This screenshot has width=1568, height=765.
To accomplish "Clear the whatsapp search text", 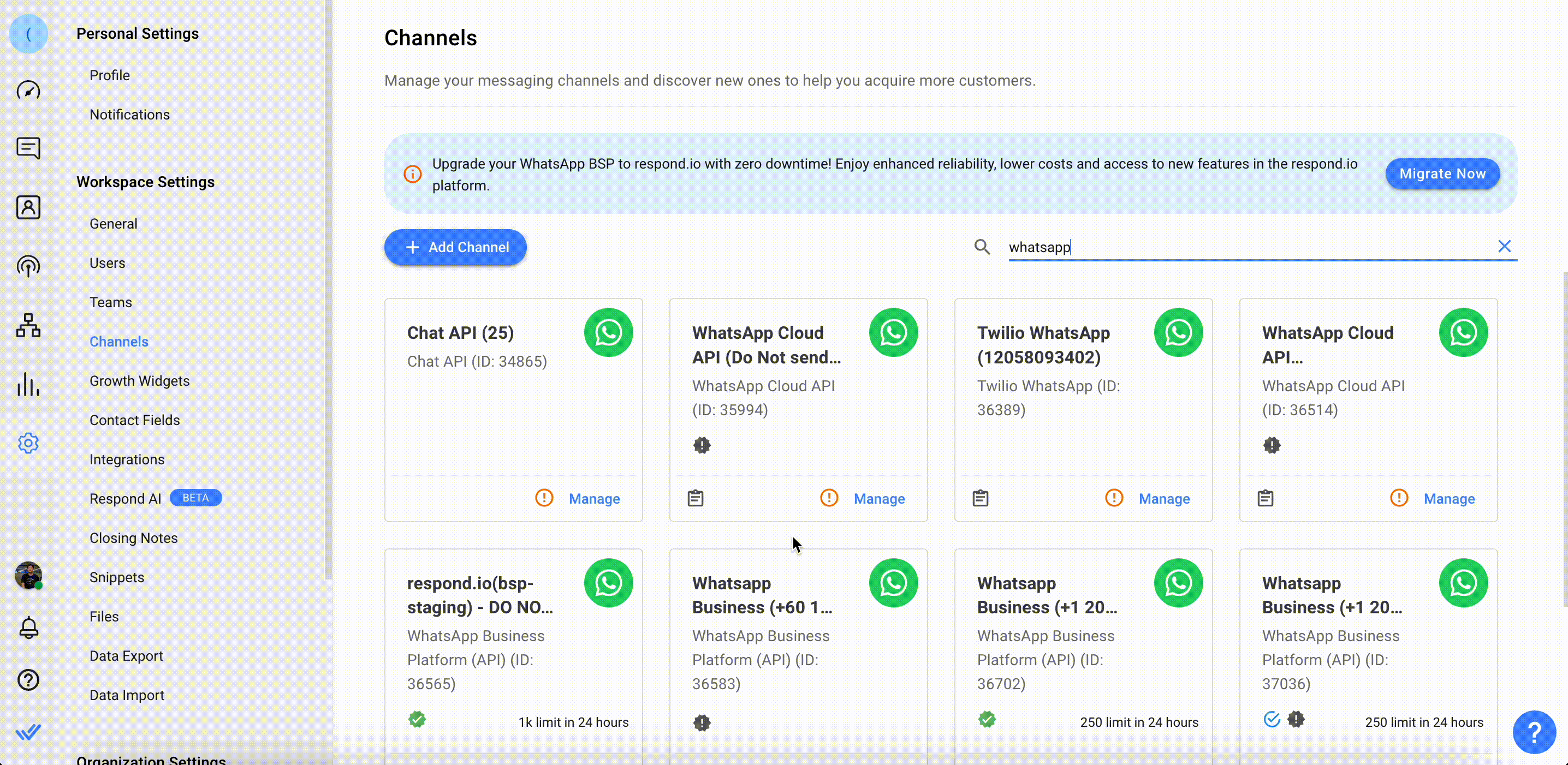I will [x=1504, y=246].
